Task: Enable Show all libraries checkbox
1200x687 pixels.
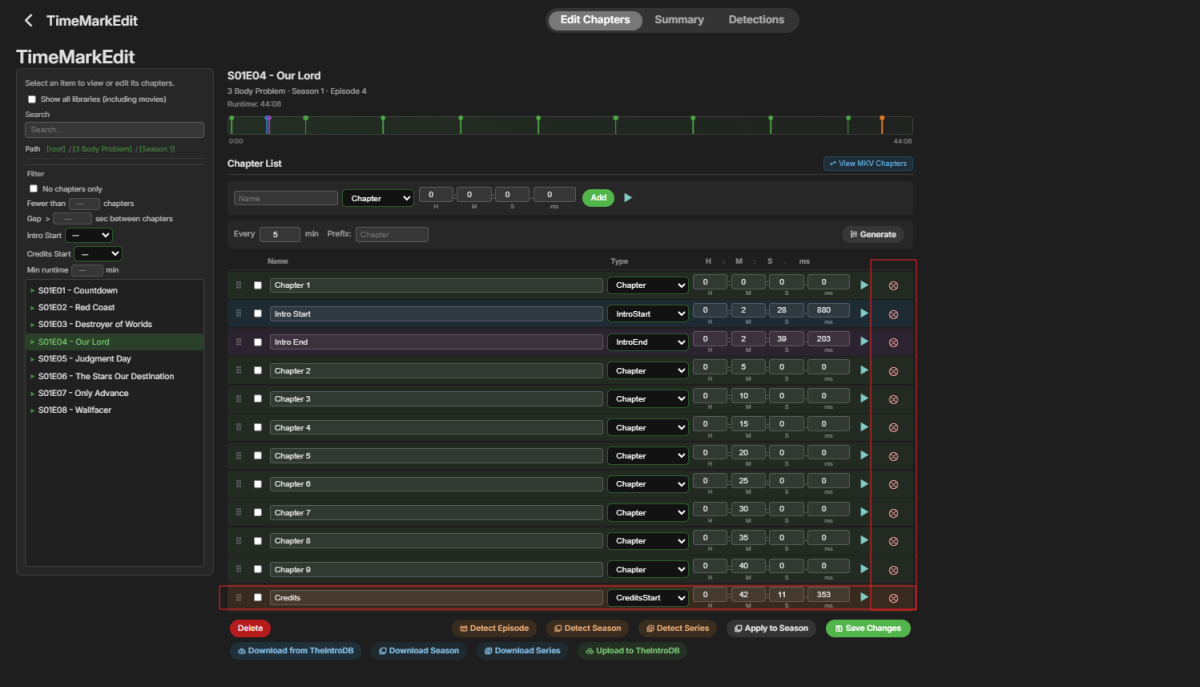Action: (32, 99)
